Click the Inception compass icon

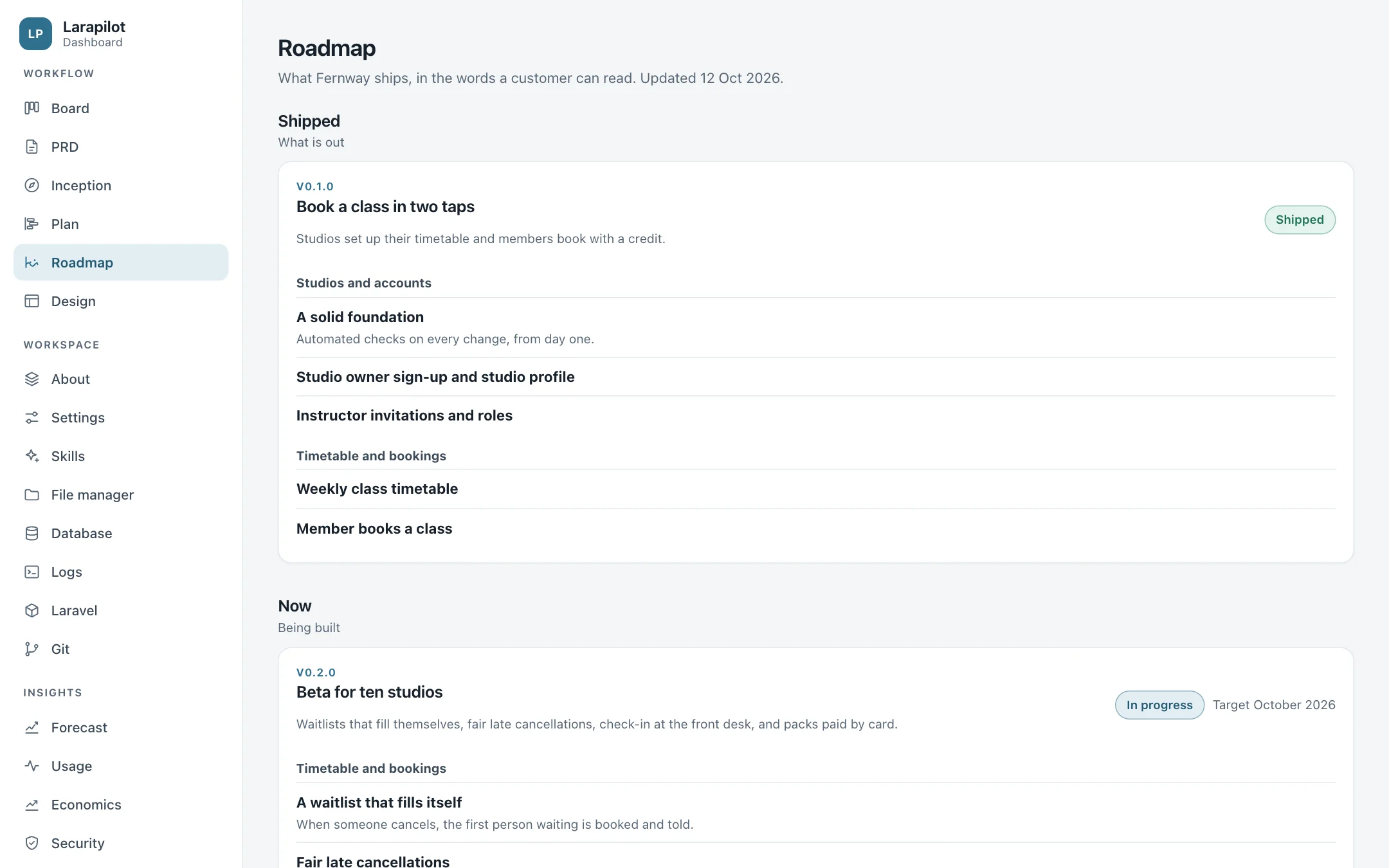tap(32, 185)
